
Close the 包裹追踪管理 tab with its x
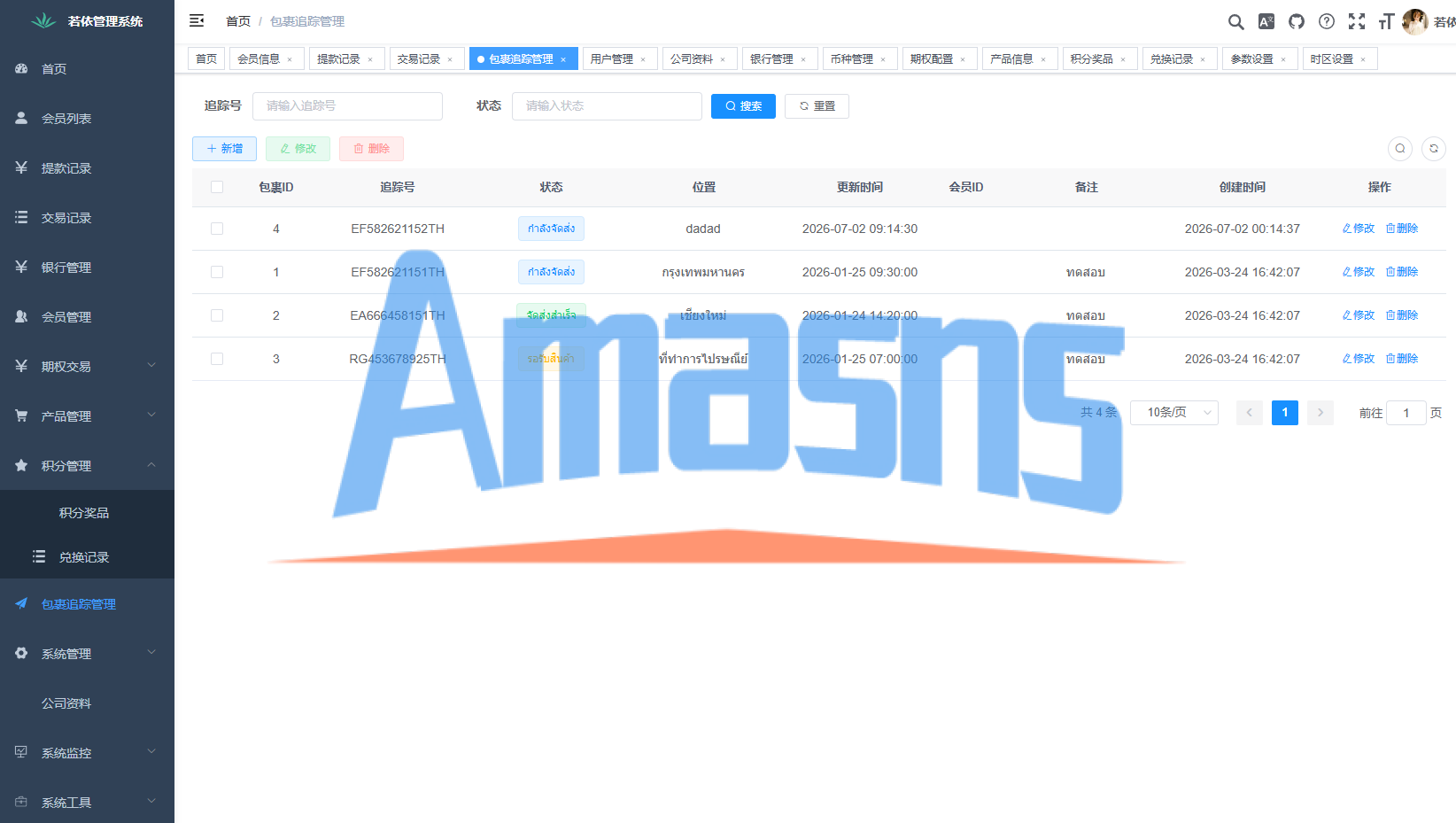pos(563,59)
